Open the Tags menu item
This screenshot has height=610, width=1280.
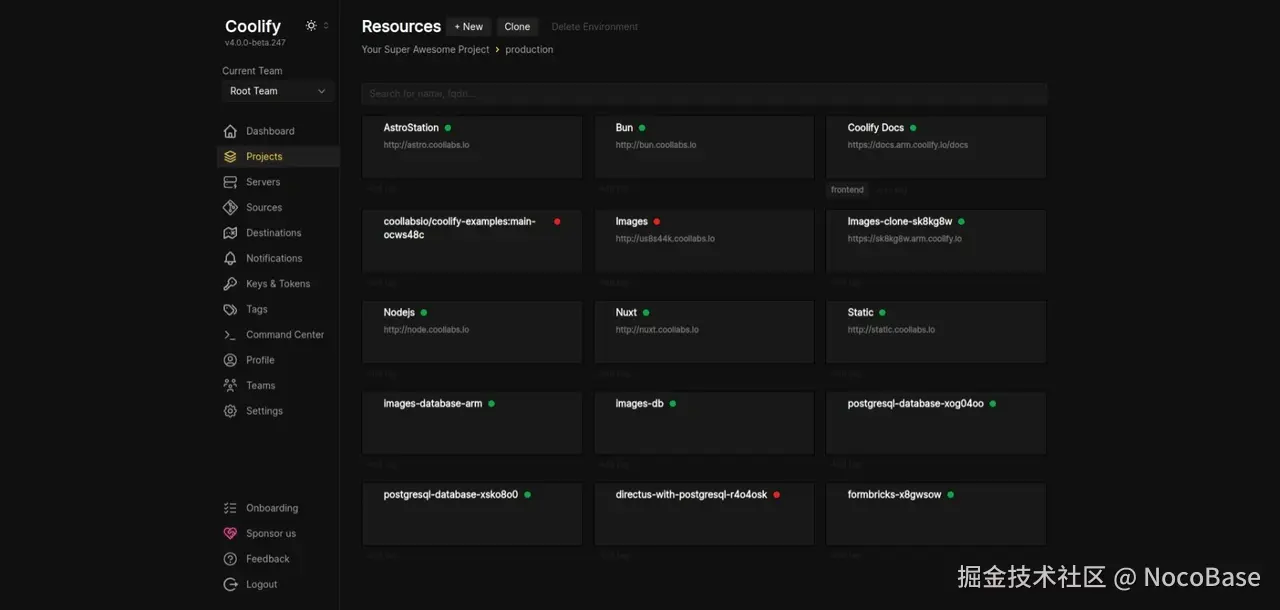278,309
